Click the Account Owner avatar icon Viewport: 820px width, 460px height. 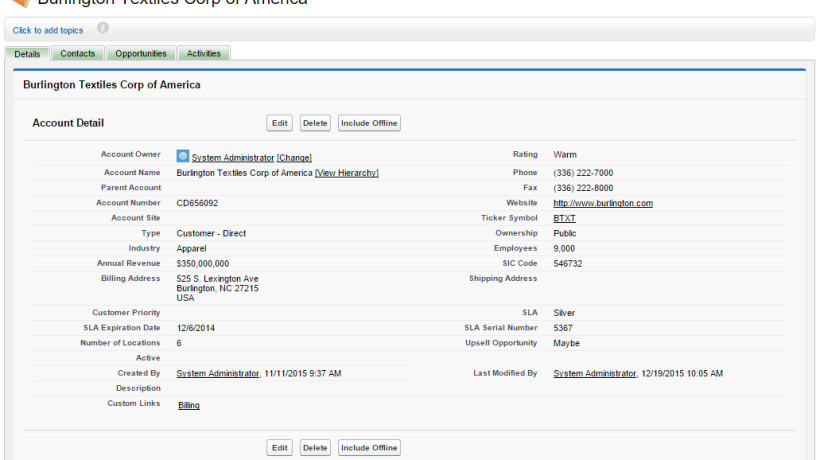pyautogui.click(x=182, y=156)
